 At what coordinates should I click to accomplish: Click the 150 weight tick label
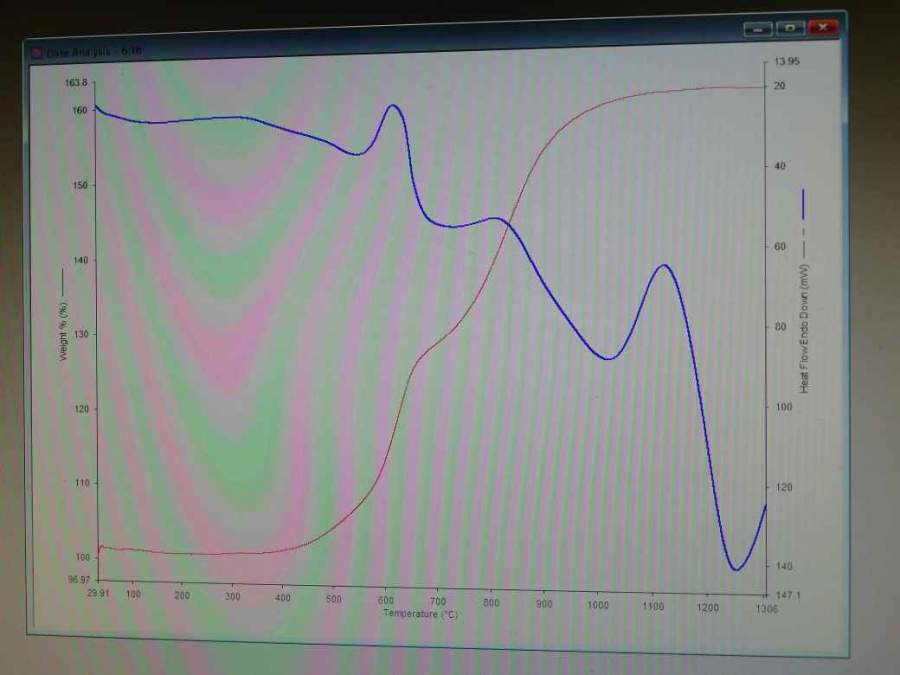click(81, 185)
